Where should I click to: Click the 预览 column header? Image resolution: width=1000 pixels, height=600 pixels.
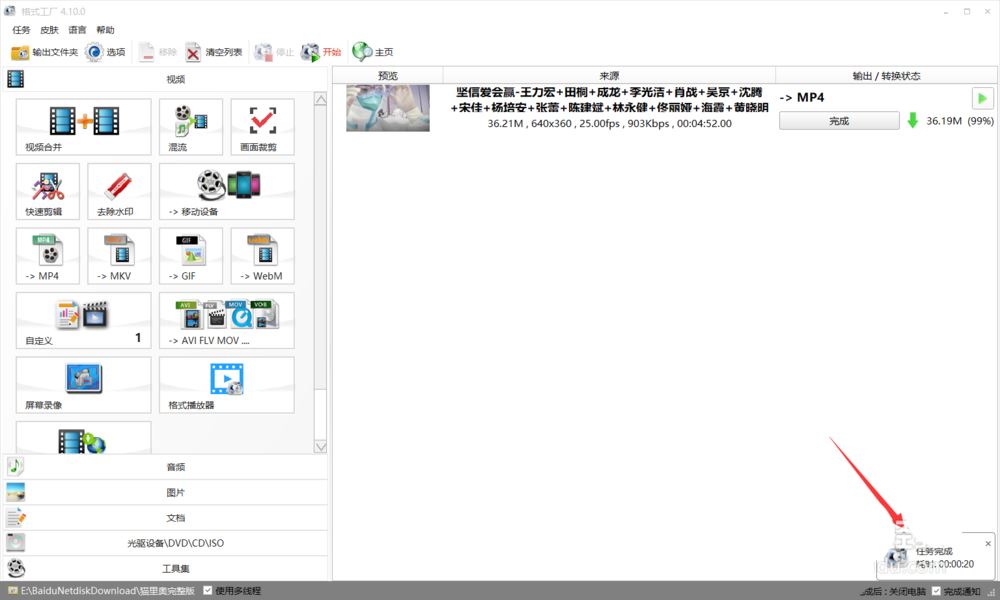click(388, 75)
